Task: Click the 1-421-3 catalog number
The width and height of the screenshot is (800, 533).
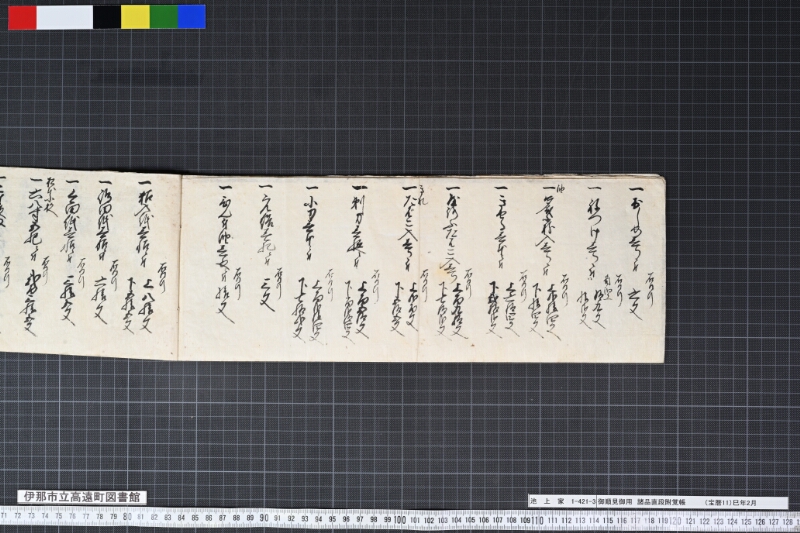Action: (x=584, y=502)
